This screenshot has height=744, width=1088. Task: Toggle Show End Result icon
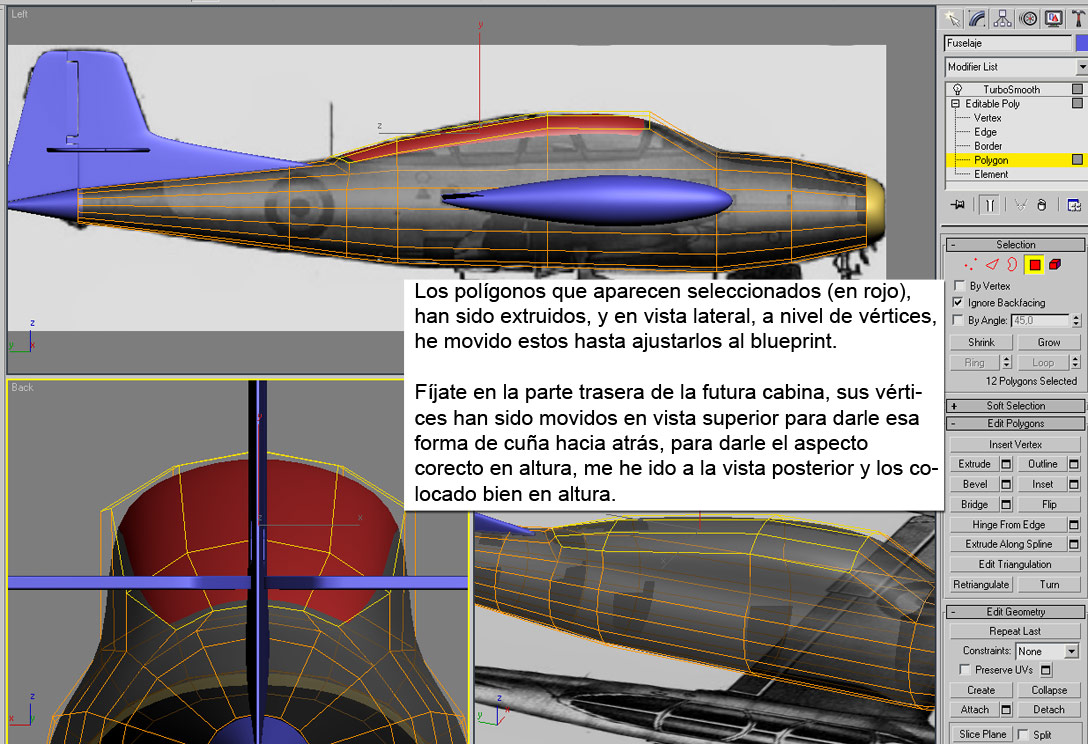(x=989, y=205)
